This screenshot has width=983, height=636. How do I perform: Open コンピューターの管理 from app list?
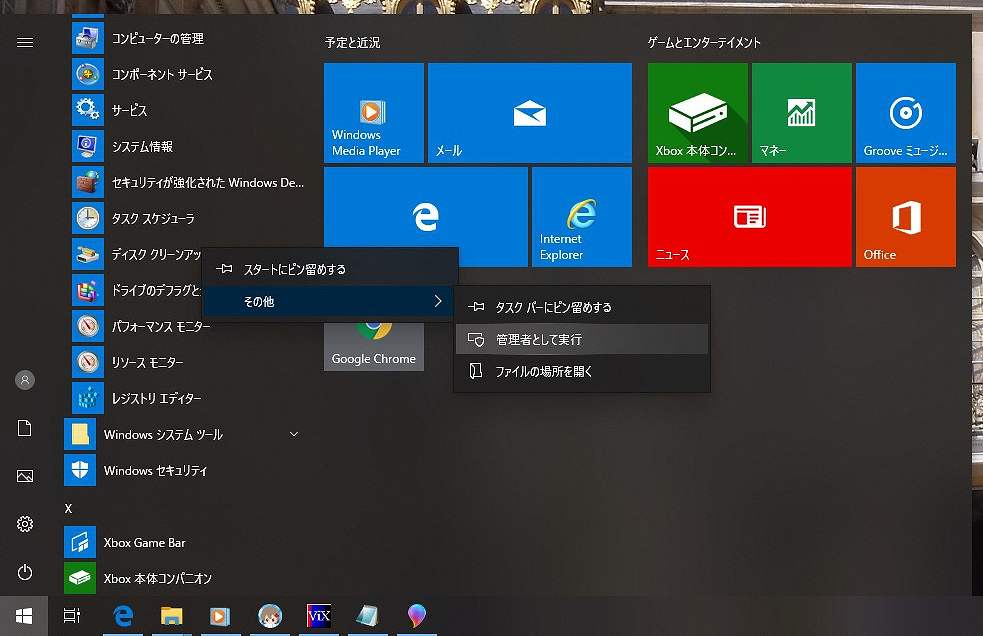188,38
